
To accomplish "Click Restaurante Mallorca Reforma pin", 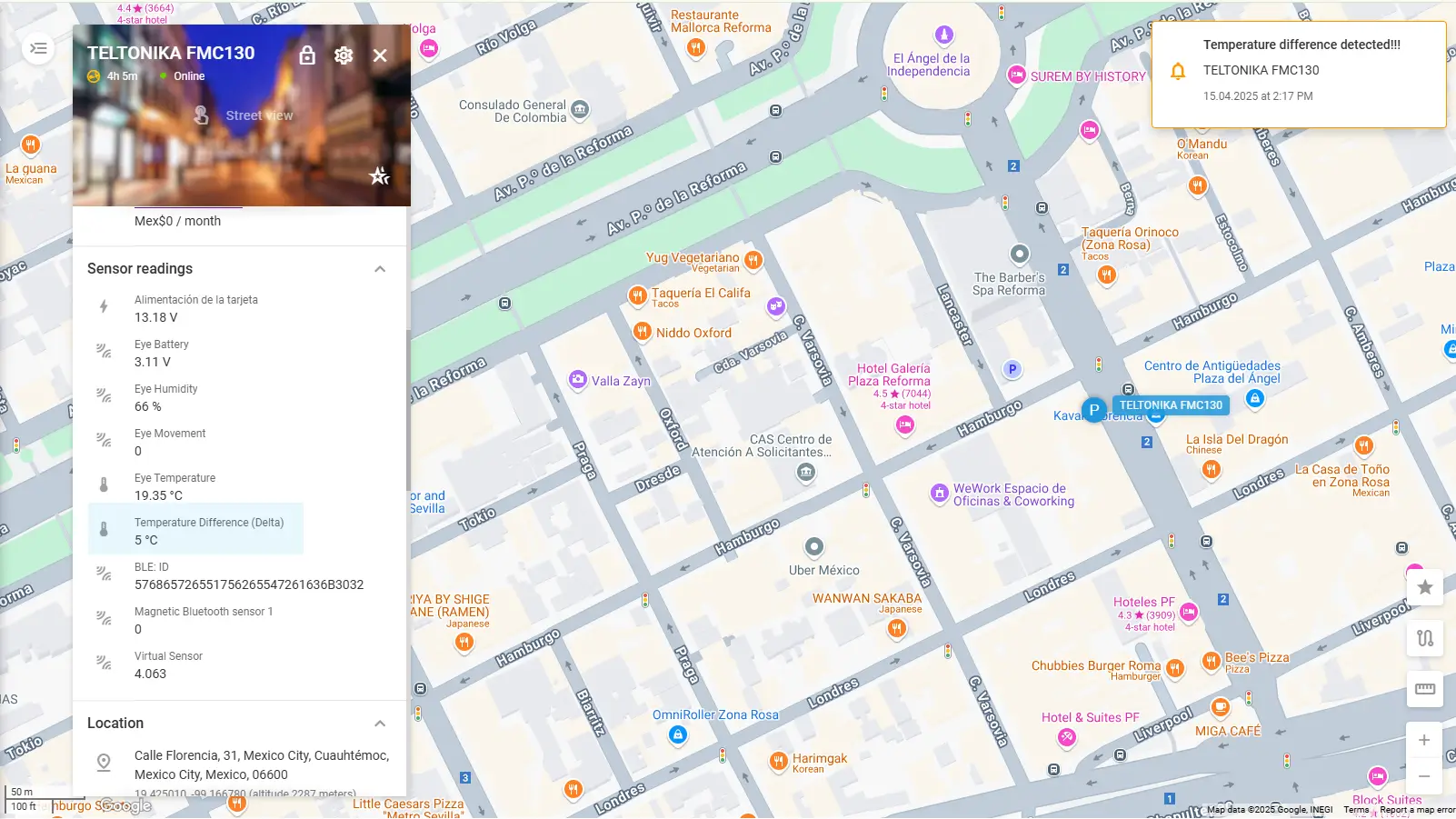I will coord(696,48).
